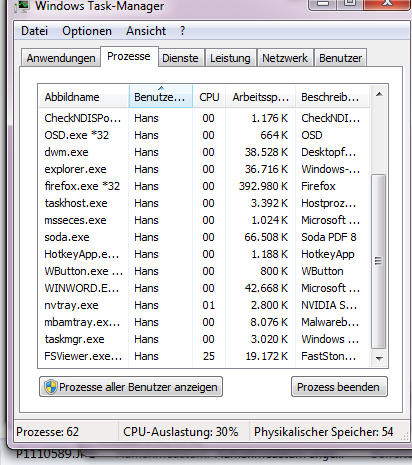
Task: Open the Datei menu
Action: tap(35, 31)
